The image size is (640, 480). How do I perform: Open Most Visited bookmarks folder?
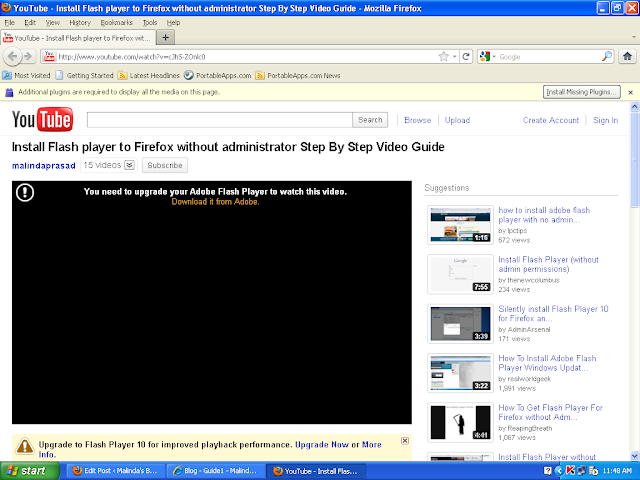coord(27,76)
